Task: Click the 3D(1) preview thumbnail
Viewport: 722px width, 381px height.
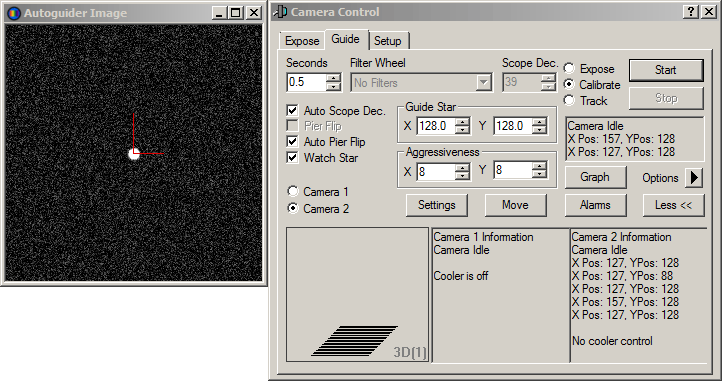Action: point(357,294)
